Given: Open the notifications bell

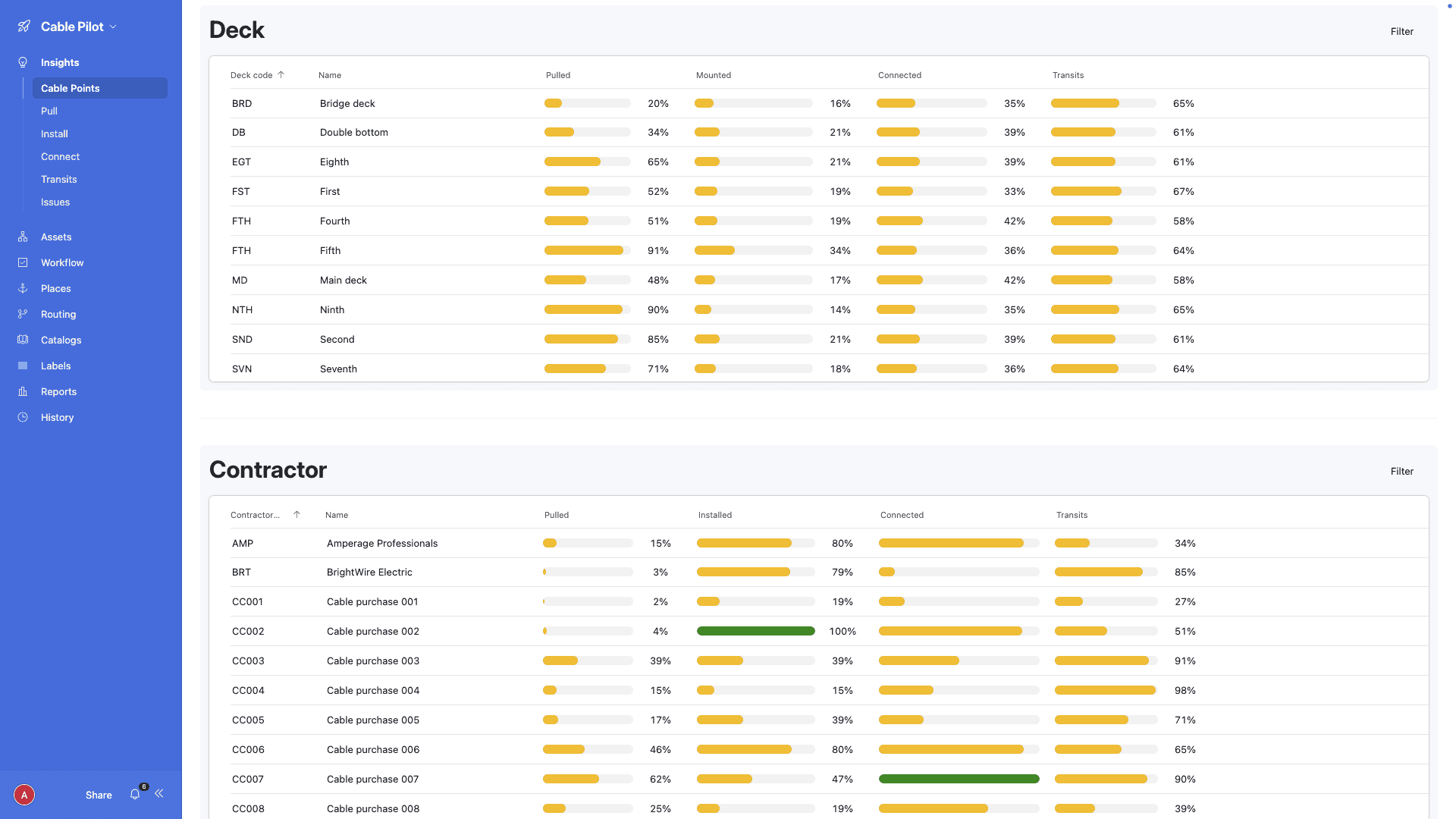Looking at the screenshot, I should tap(135, 794).
